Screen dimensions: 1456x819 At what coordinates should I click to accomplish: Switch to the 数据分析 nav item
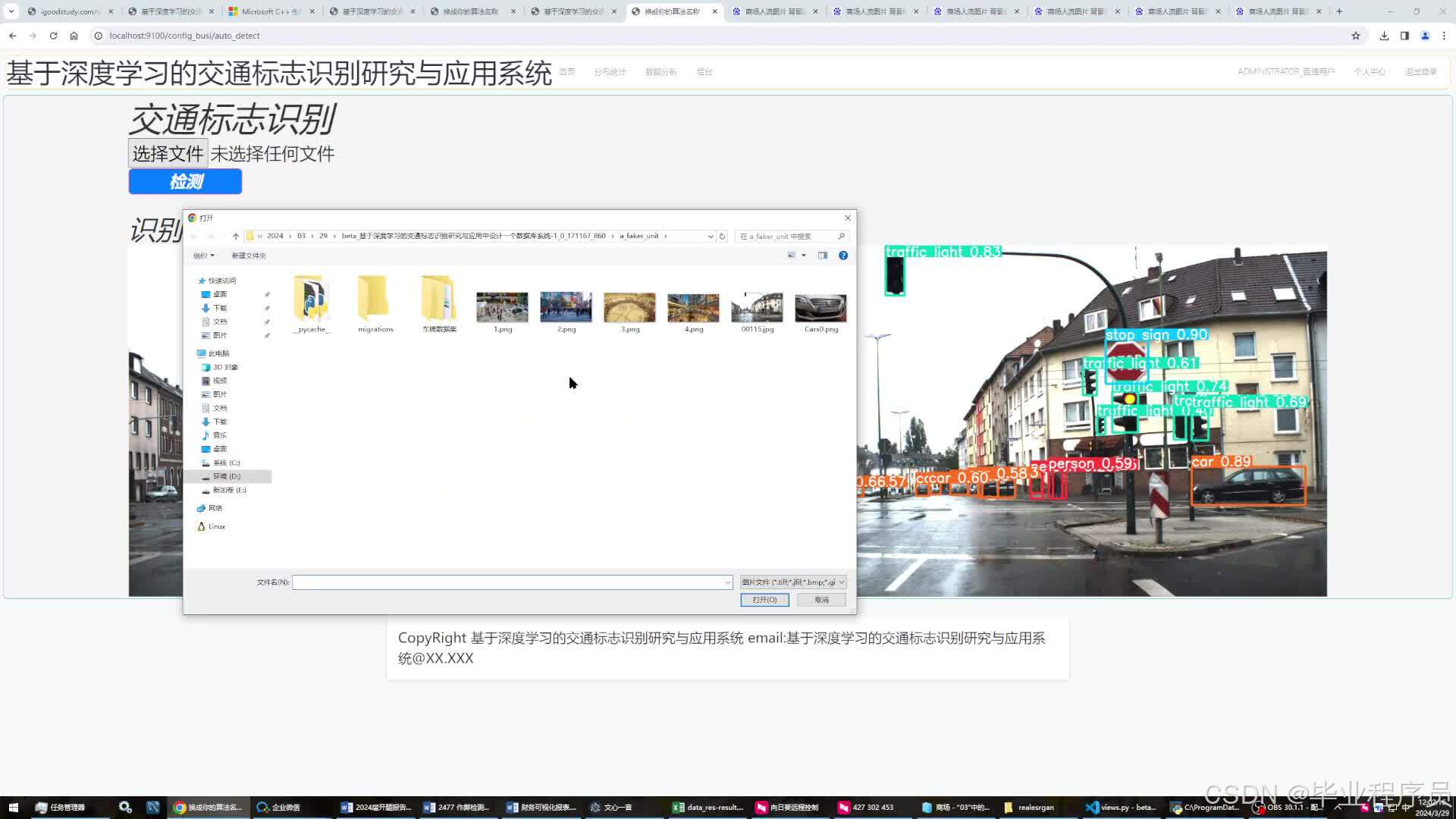pos(661,71)
